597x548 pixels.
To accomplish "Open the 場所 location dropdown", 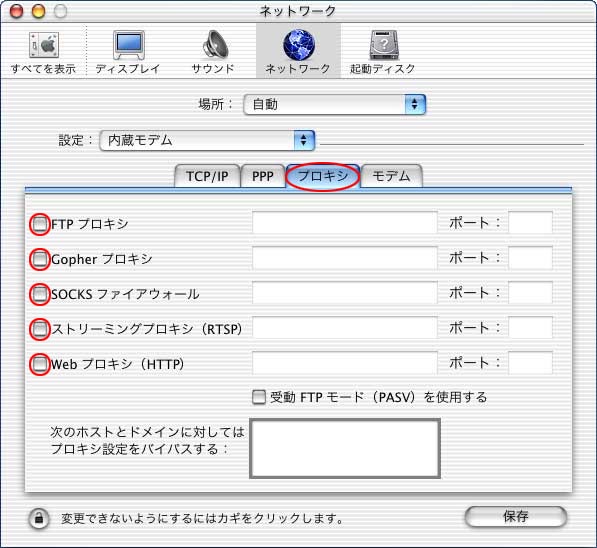I will pos(334,104).
